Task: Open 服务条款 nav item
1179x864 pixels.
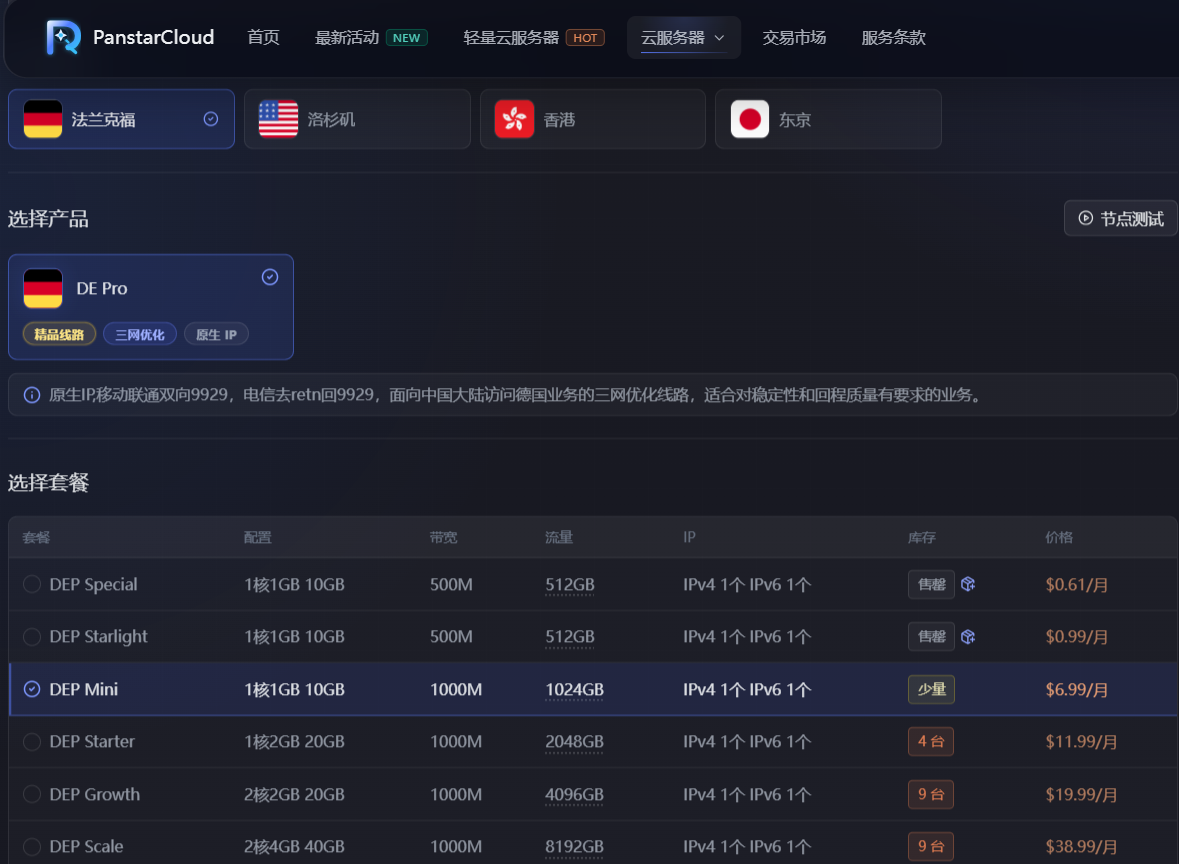Action: coord(893,38)
